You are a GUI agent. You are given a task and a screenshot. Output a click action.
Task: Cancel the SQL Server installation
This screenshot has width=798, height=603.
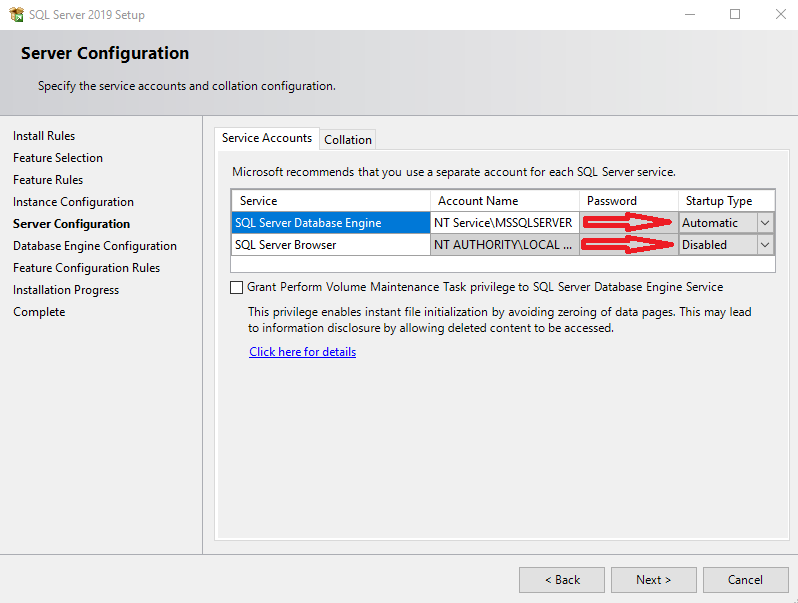tap(745, 580)
